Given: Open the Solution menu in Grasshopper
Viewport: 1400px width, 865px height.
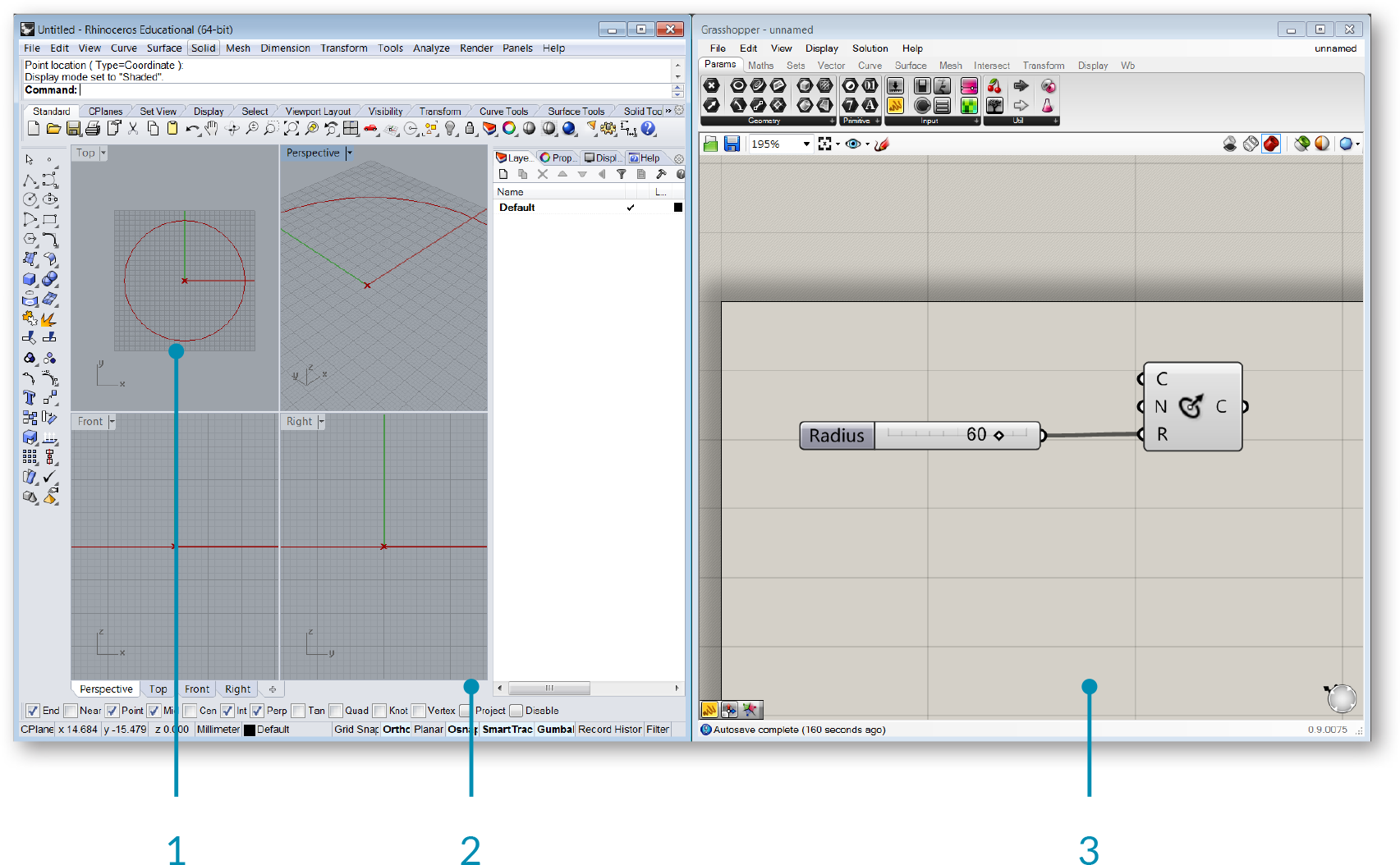Looking at the screenshot, I should tap(870, 48).
